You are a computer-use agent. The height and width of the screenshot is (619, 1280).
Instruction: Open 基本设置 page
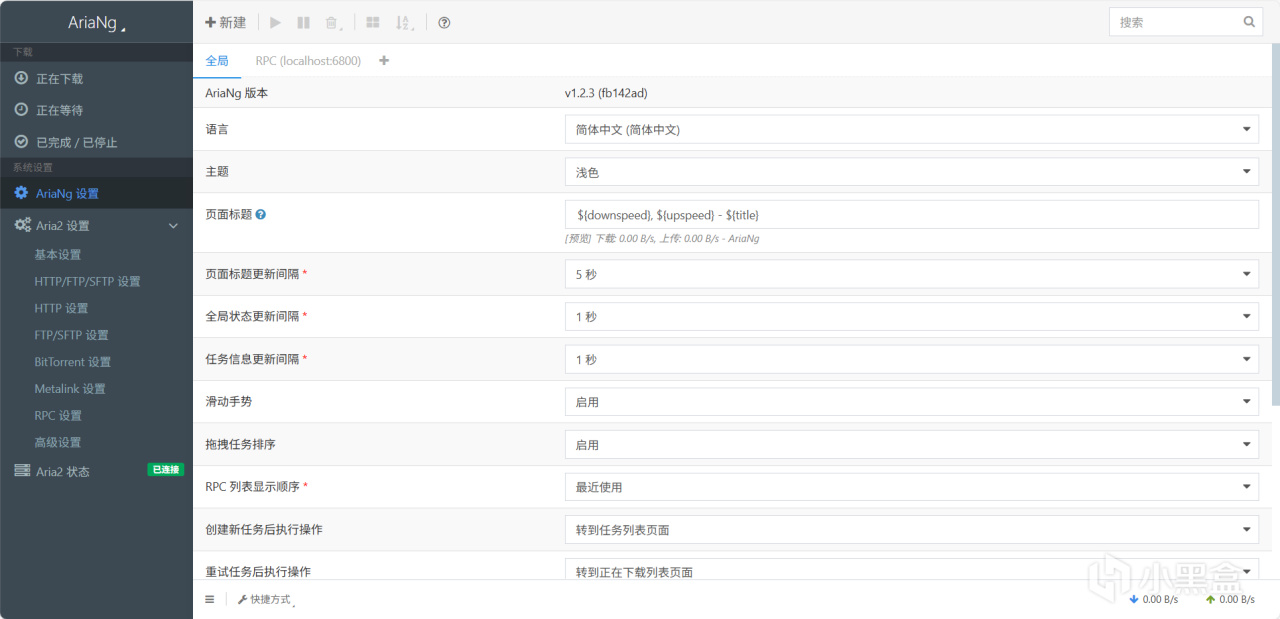click(58, 255)
